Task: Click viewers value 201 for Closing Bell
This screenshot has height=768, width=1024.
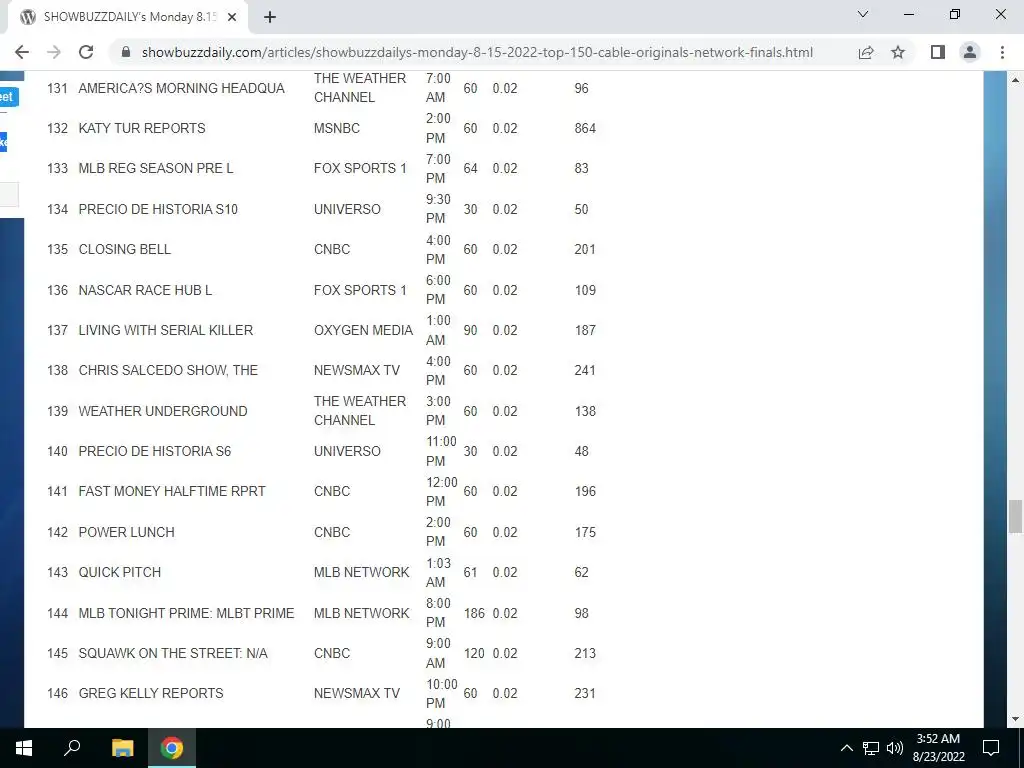Action: point(585,249)
